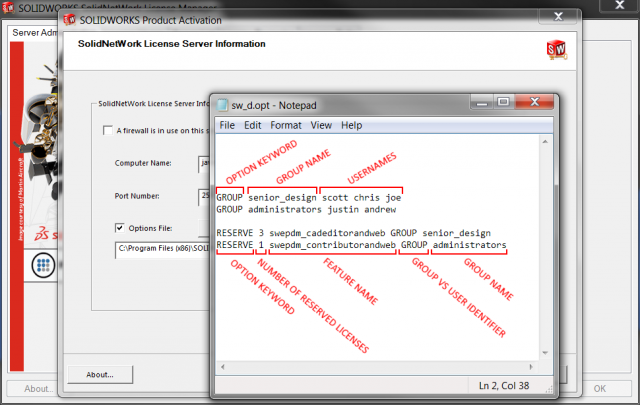Open the File menu in Notepad
This screenshot has width=640, height=405.
pyautogui.click(x=227, y=125)
